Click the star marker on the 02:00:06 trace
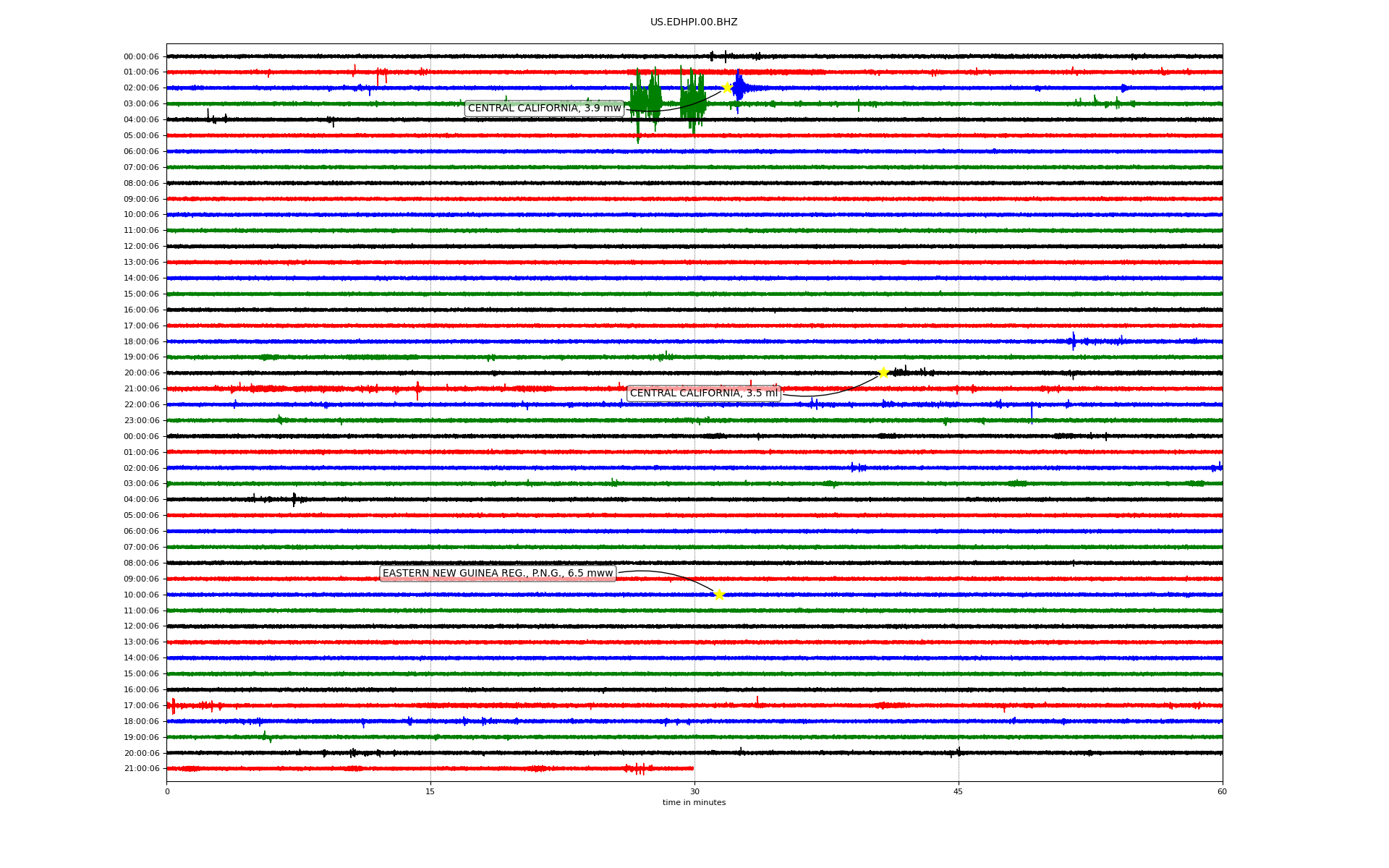The image size is (1389, 868). point(726,88)
